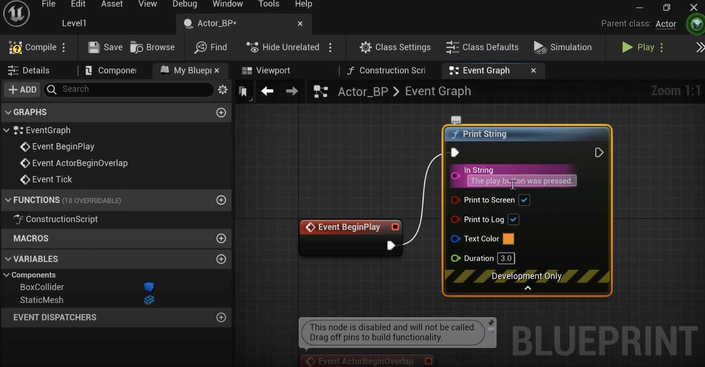705x367 pixels.
Task: Add a new function with plus icon
Action: [x=221, y=200]
